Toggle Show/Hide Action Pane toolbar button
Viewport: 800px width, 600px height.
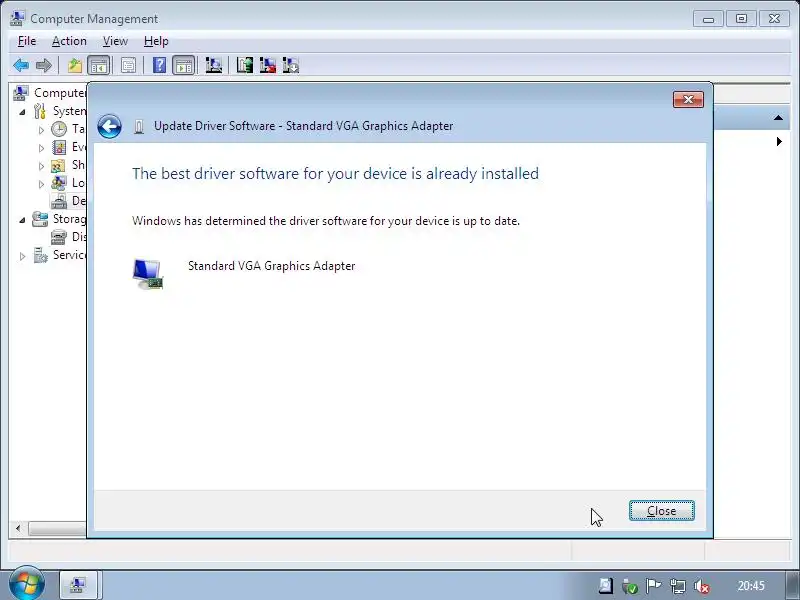pos(184,65)
